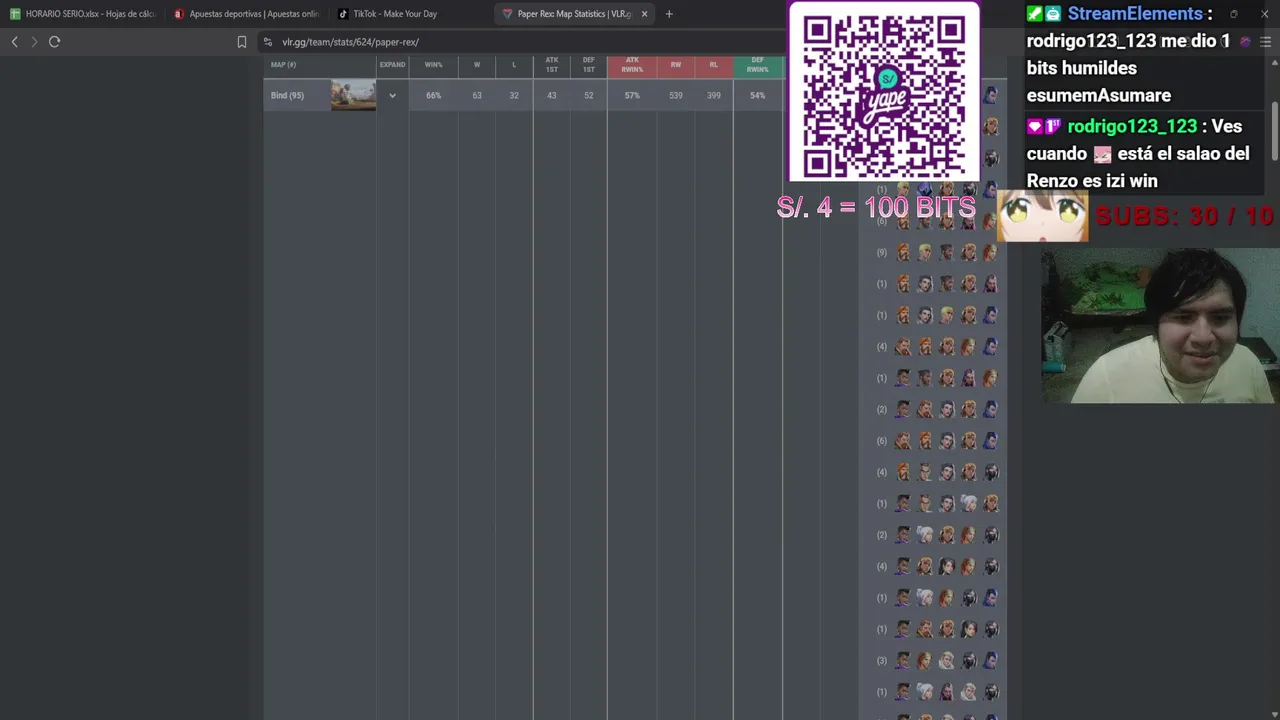Click the 'ATK 1ST' column header

pyautogui.click(x=551, y=65)
